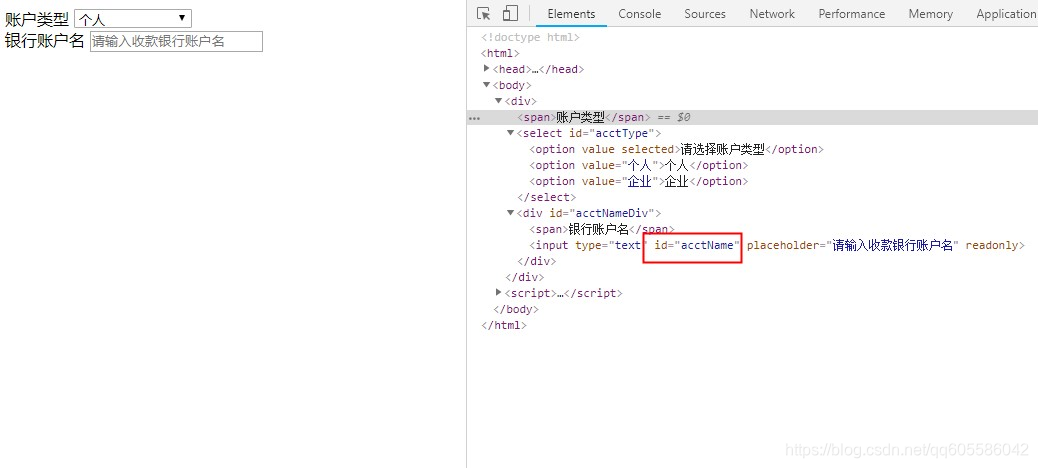
Task: Collapse the outer div node arrow
Action: (499, 101)
